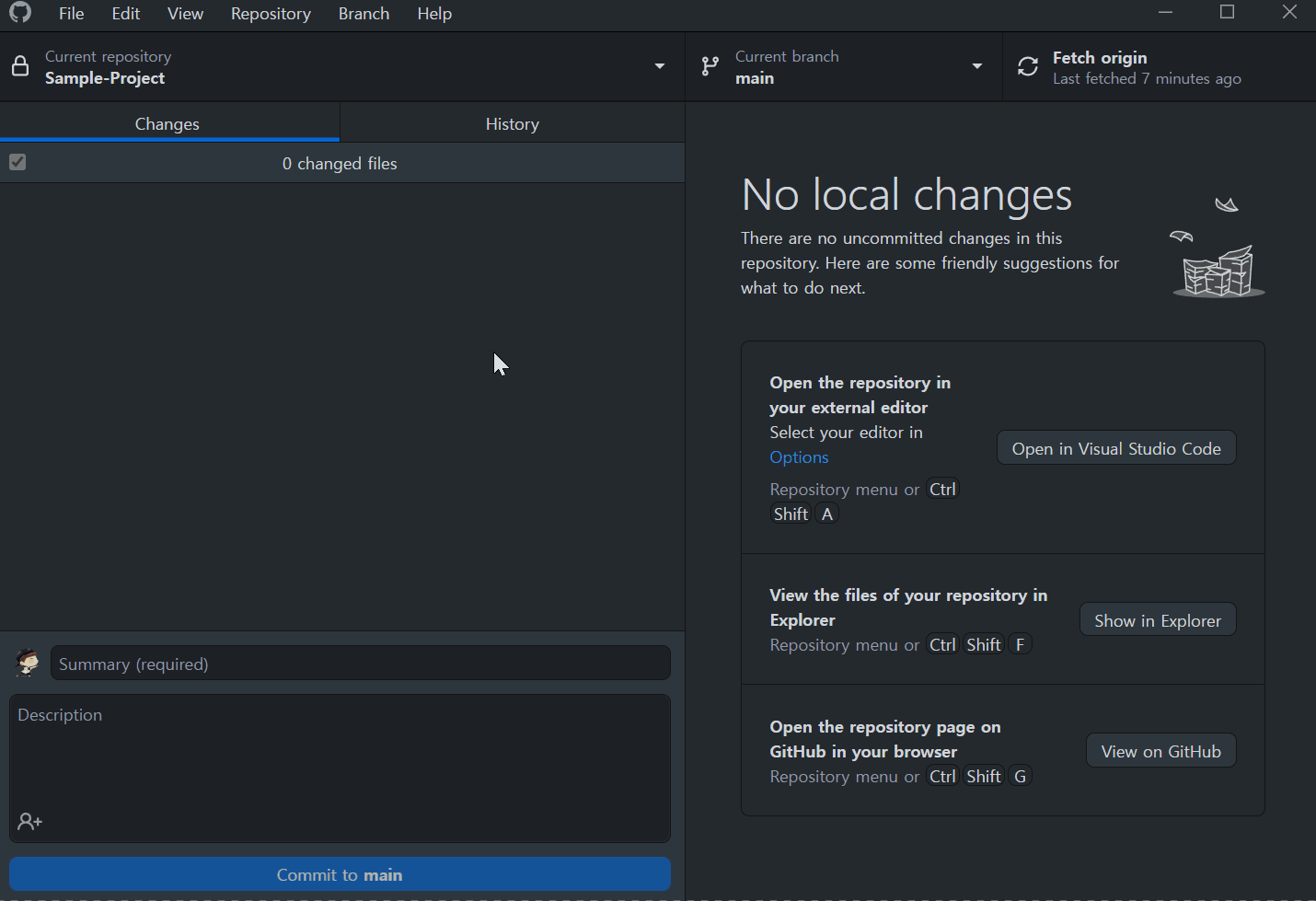The height and width of the screenshot is (901, 1316).
Task: Switch to the Changes tab
Action: (x=169, y=123)
